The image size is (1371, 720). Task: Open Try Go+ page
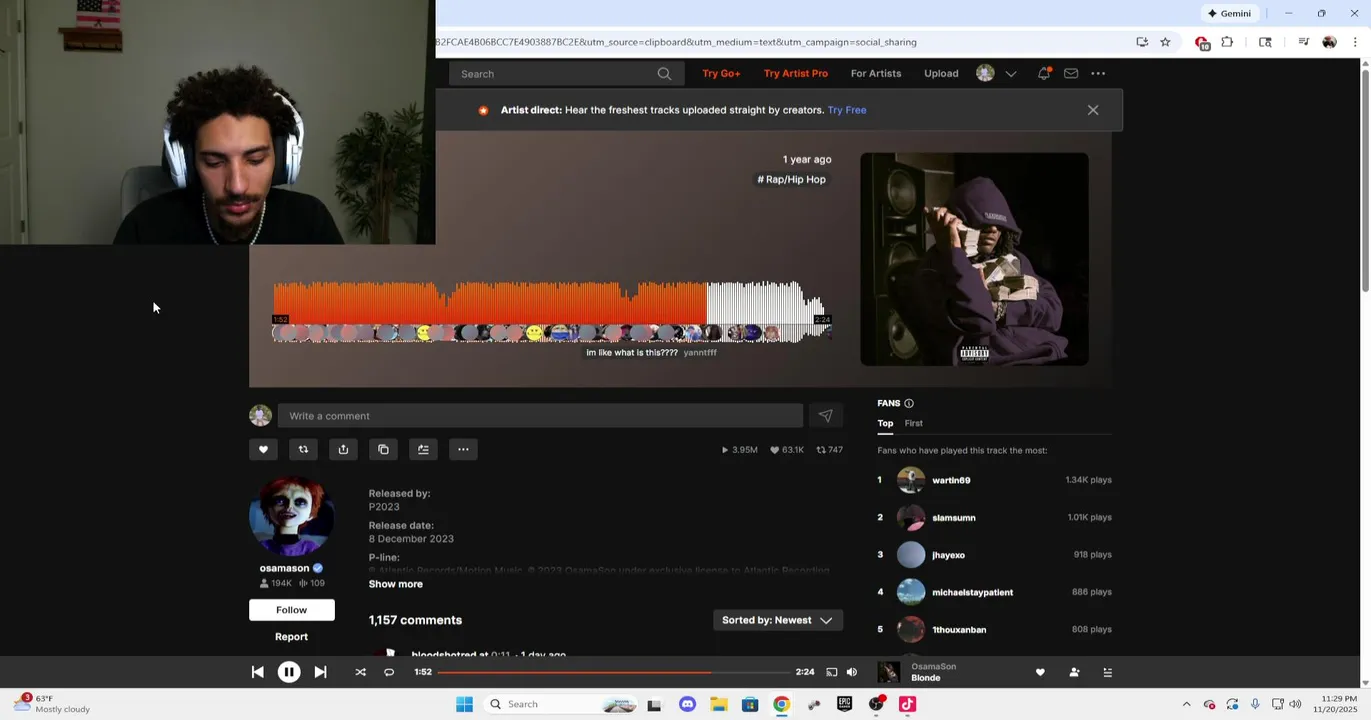(721, 73)
